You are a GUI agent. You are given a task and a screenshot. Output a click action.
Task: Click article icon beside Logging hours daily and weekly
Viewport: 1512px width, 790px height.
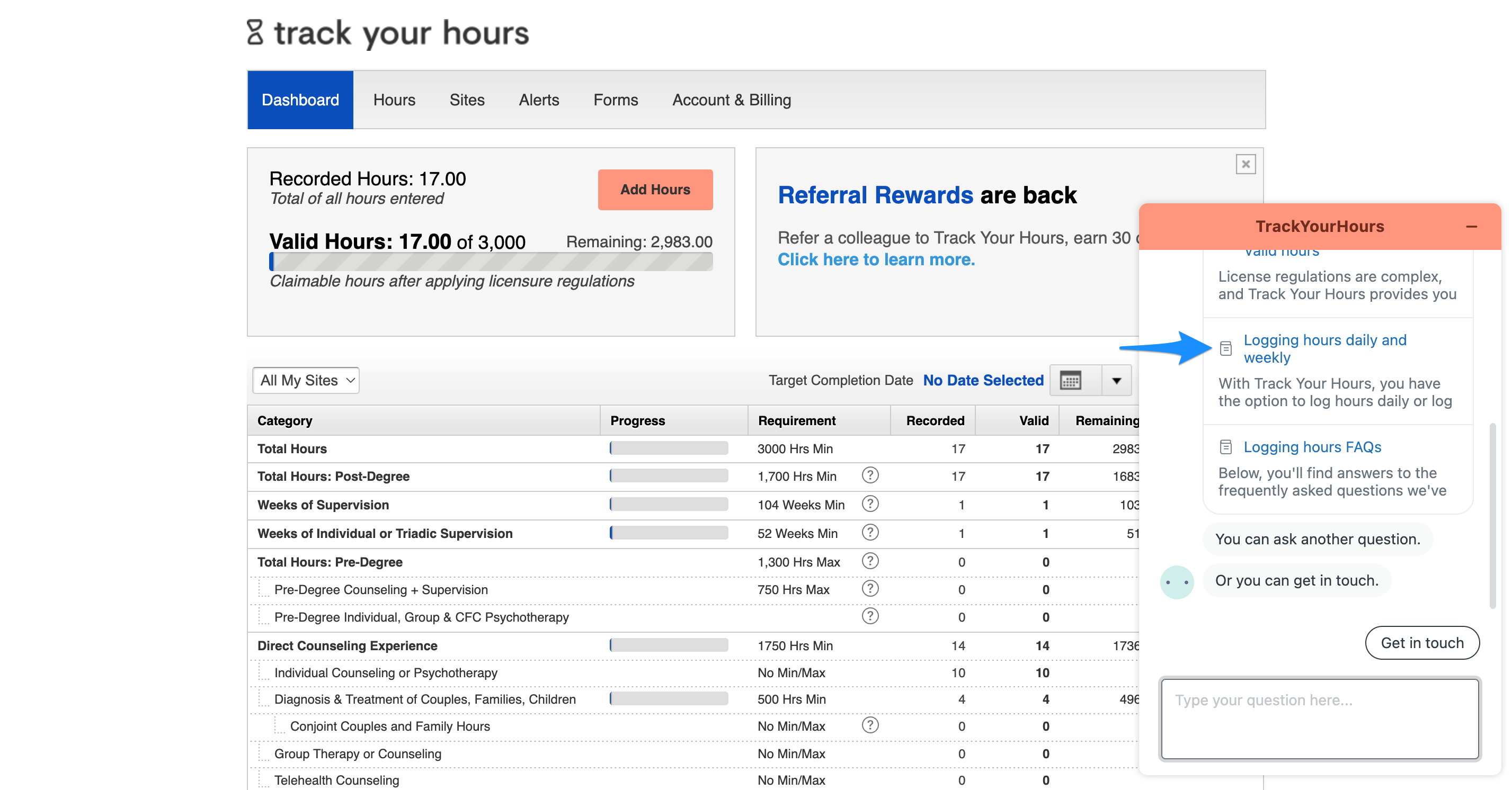point(1225,348)
